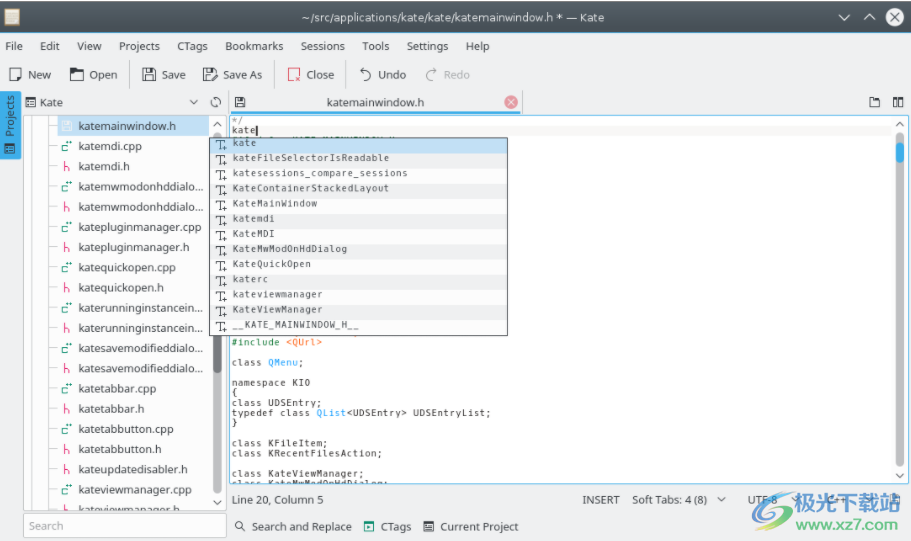Choose completion KateContainerStackedLayout
The height and width of the screenshot is (541, 911).
(x=358, y=188)
